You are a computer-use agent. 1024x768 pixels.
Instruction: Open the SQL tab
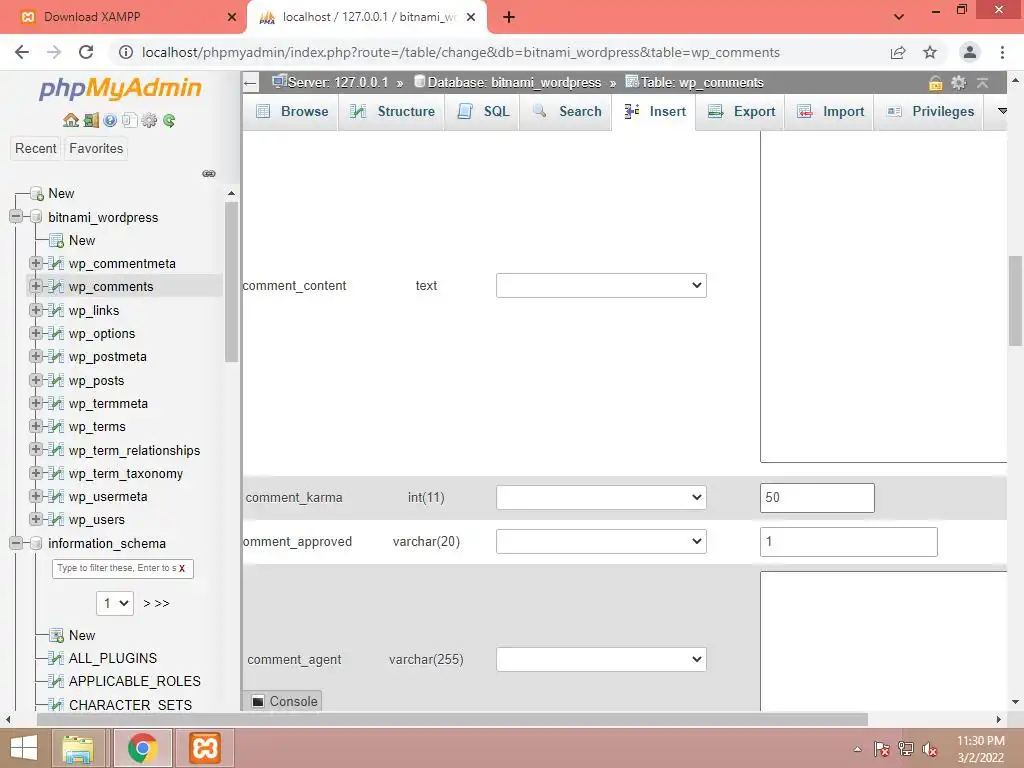[x=483, y=112]
